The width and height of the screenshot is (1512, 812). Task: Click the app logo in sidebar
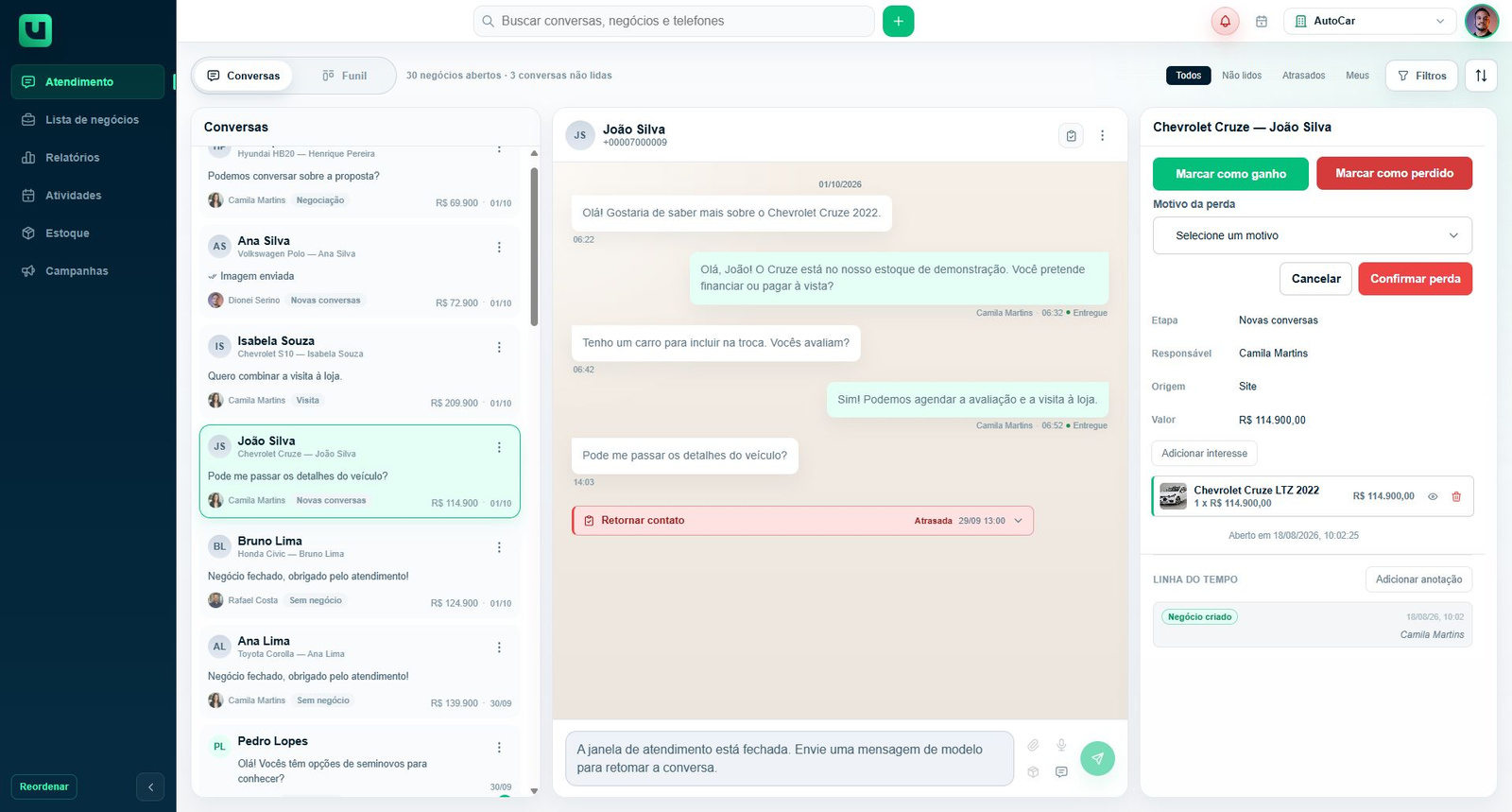pyautogui.click(x=35, y=30)
